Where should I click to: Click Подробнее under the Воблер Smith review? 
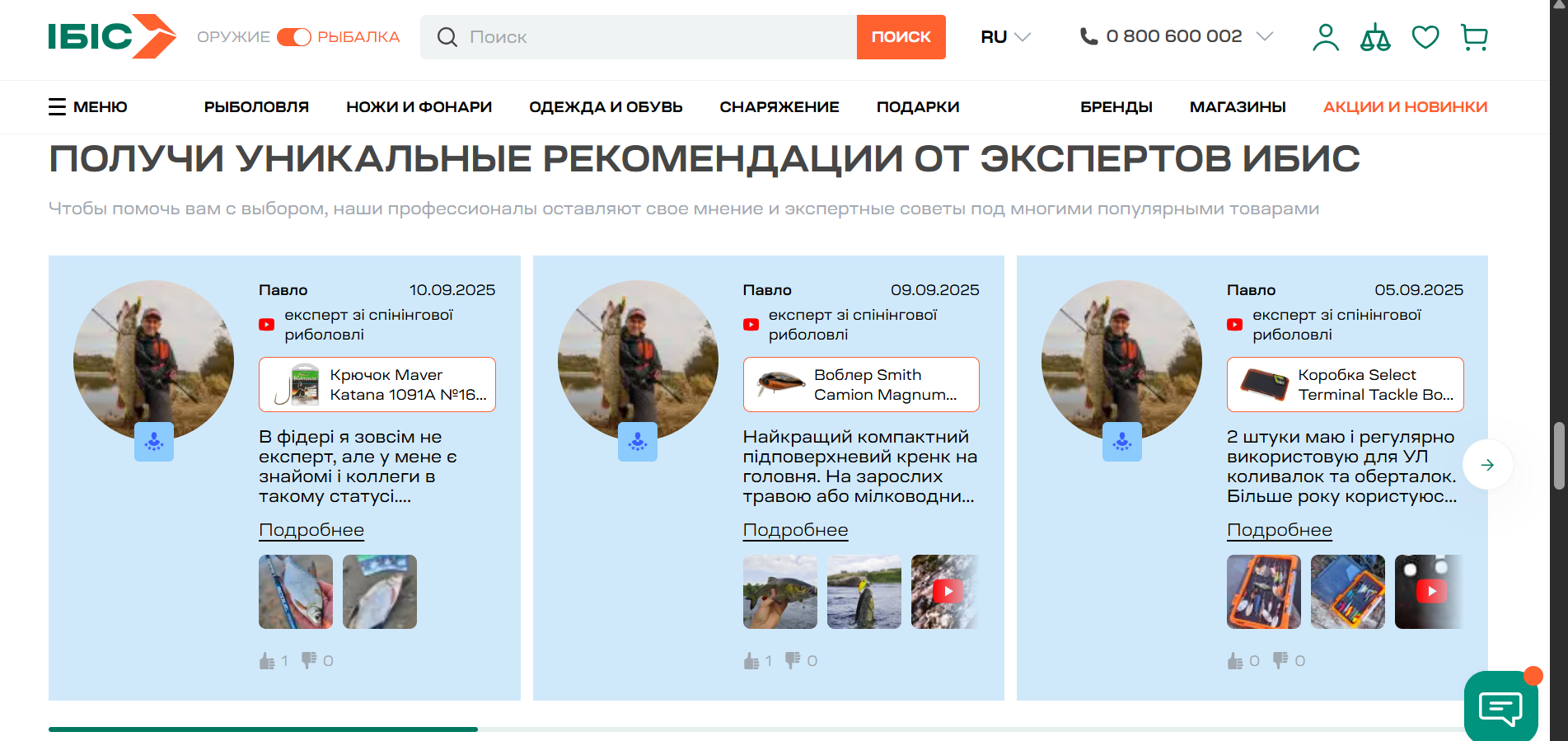(x=795, y=530)
